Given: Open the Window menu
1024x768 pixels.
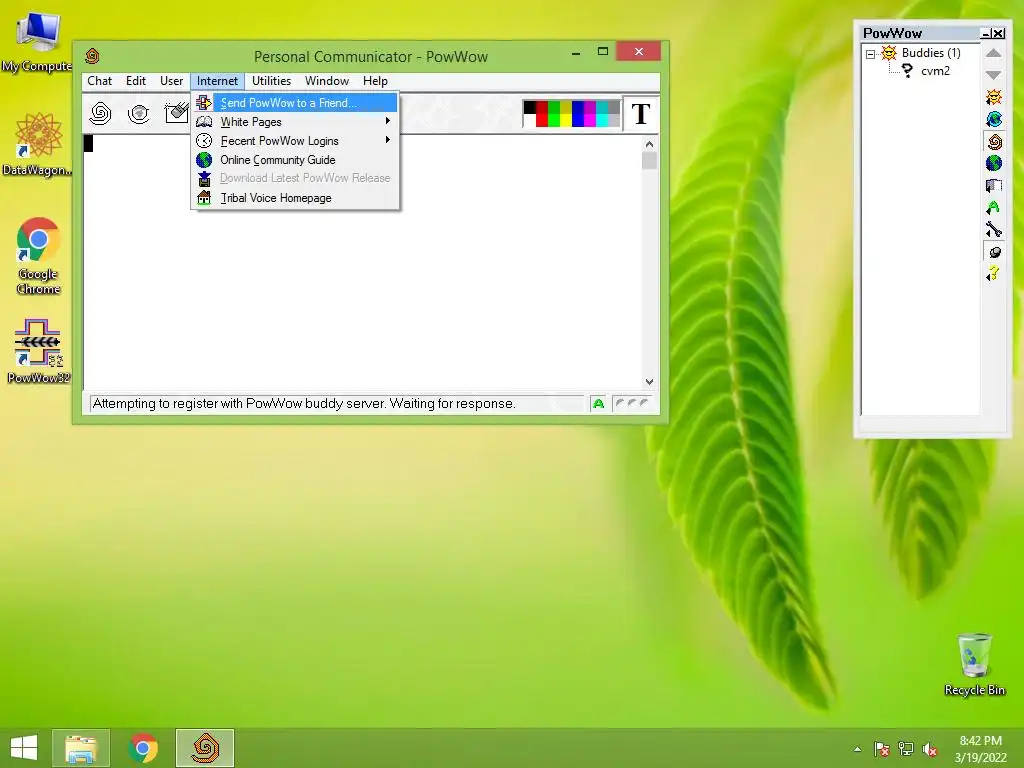Looking at the screenshot, I should tap(327, 81).
